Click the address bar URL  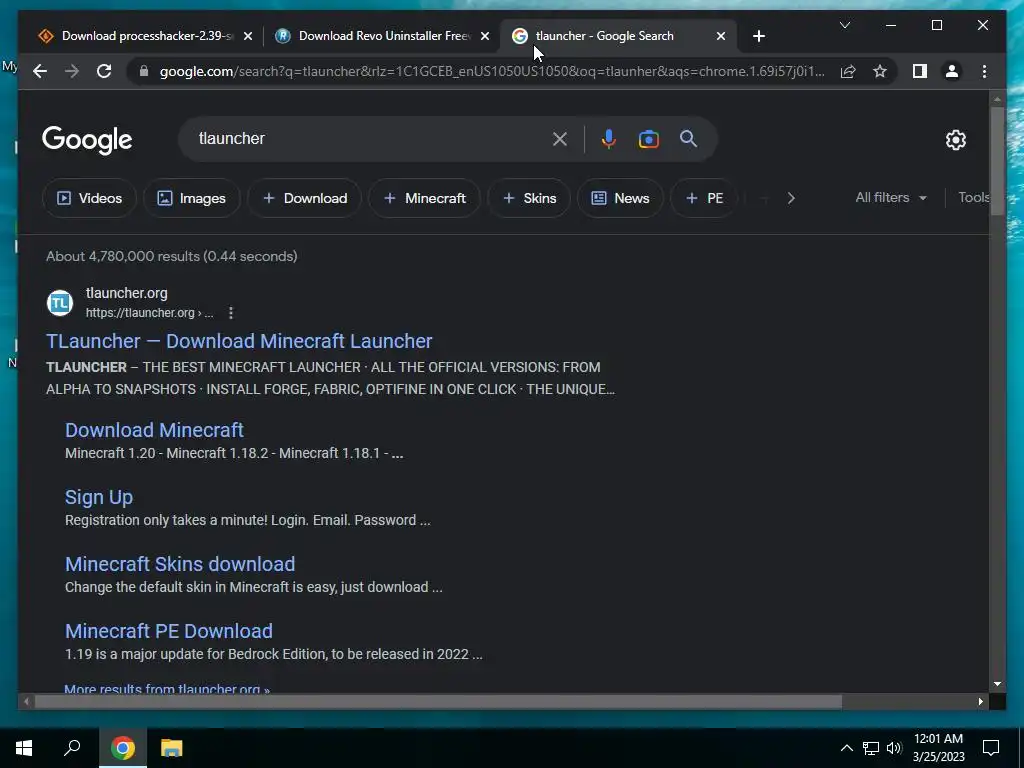[491, 71]
